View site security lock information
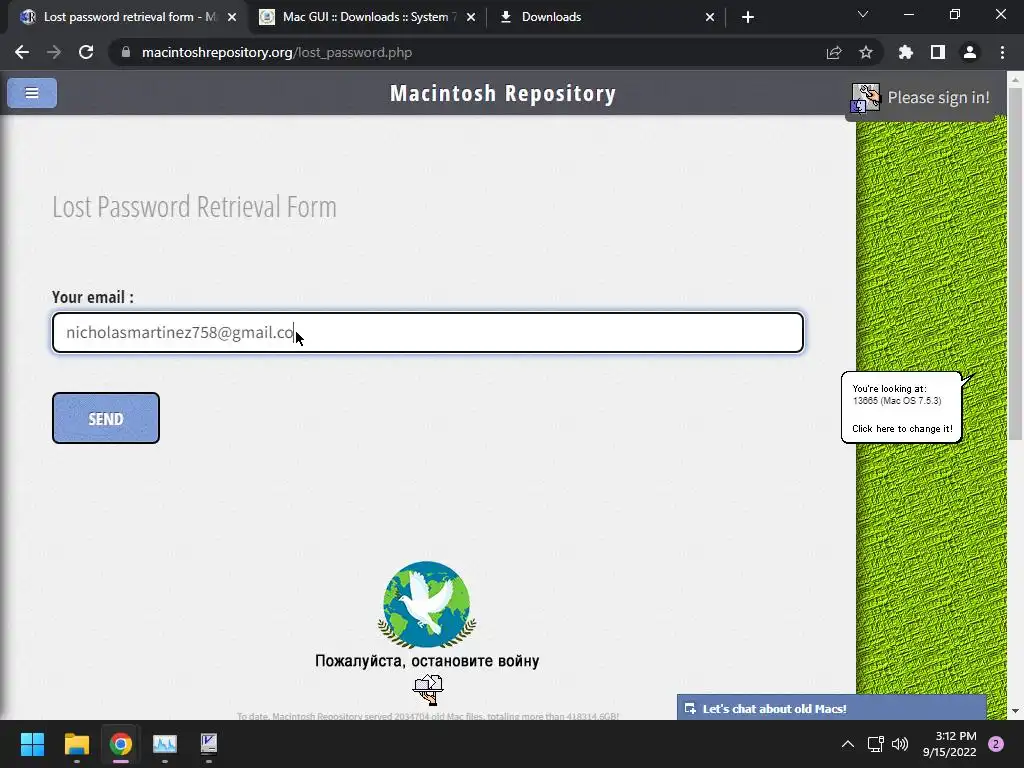The height and width of the screenshot is (768, 1024). pos(126,52)
